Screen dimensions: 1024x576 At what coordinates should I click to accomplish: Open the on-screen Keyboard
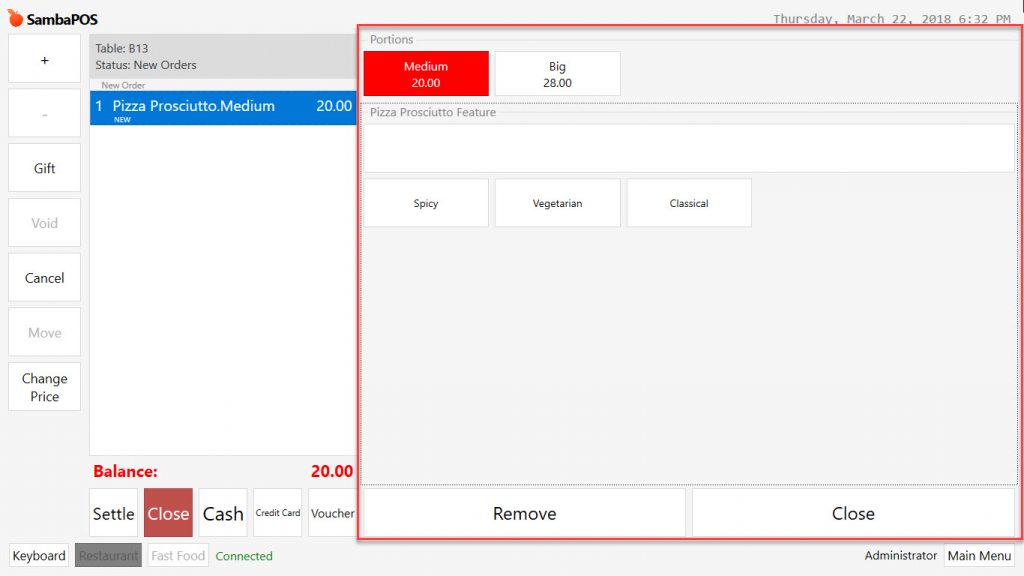pos(39,555)
